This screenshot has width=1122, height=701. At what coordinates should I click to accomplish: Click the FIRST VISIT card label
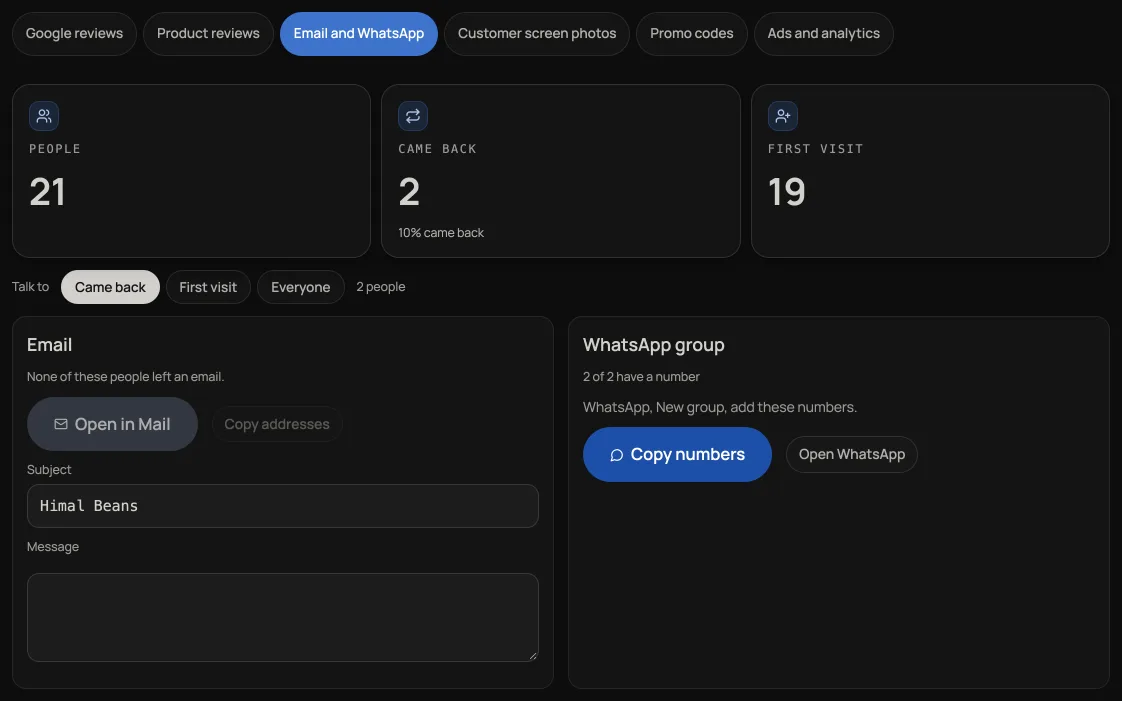pyautogui.click(x=816, y=149)
